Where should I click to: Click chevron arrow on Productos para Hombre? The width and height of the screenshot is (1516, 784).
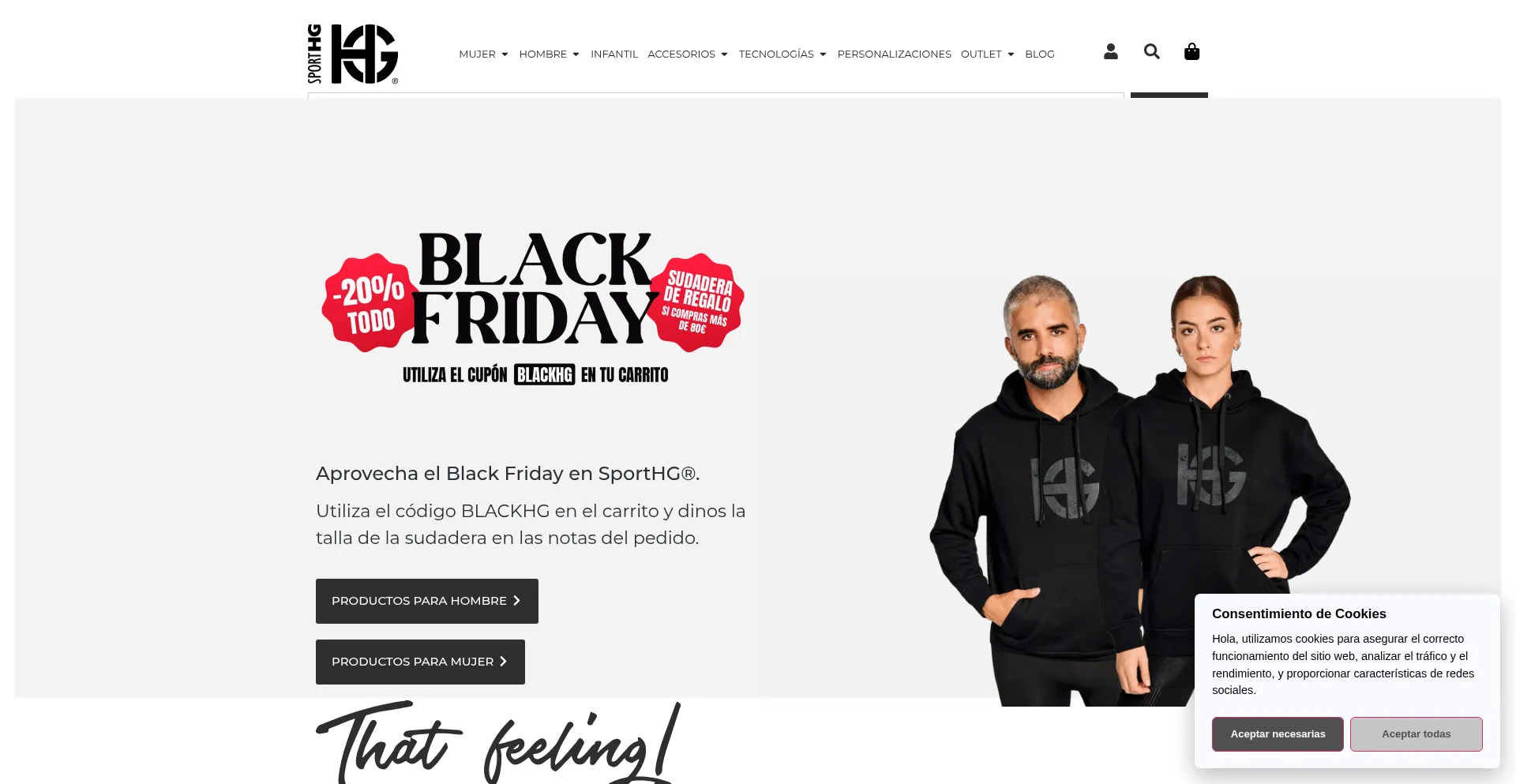tap(516, 601)
